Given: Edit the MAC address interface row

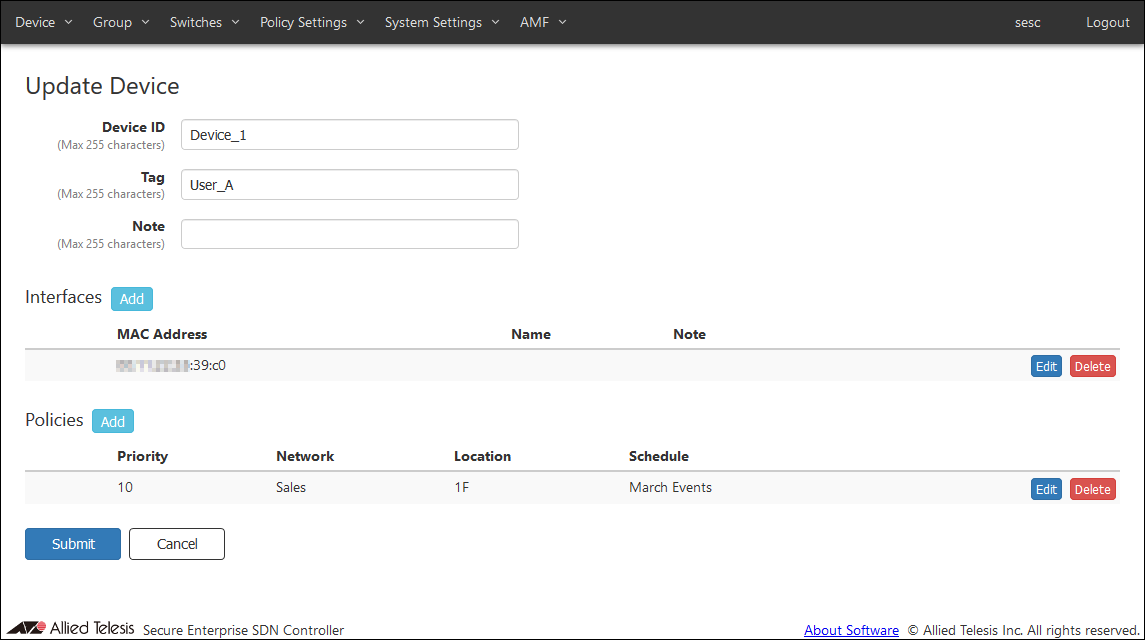Looking at the screenshot, I should tap(1046, 366).
